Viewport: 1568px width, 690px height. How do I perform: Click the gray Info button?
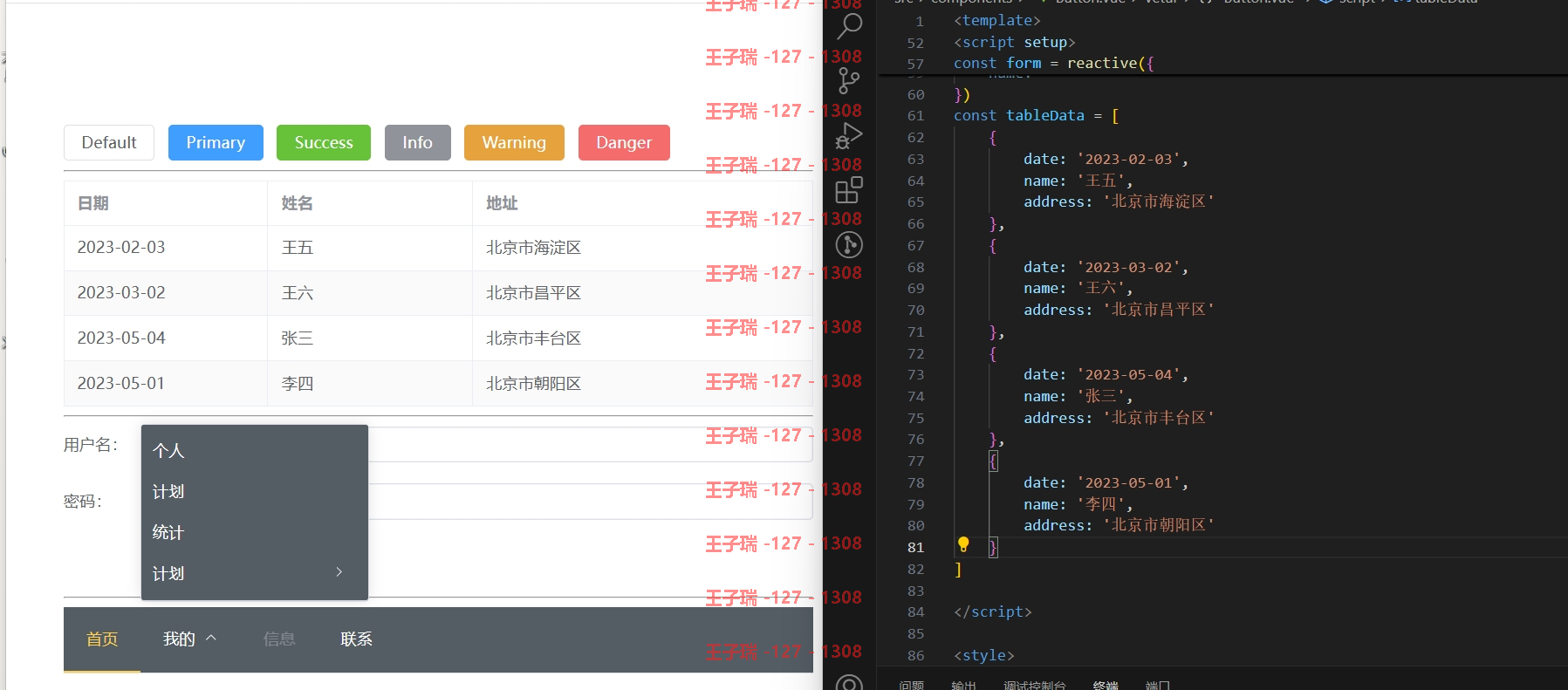pos(418,142)
